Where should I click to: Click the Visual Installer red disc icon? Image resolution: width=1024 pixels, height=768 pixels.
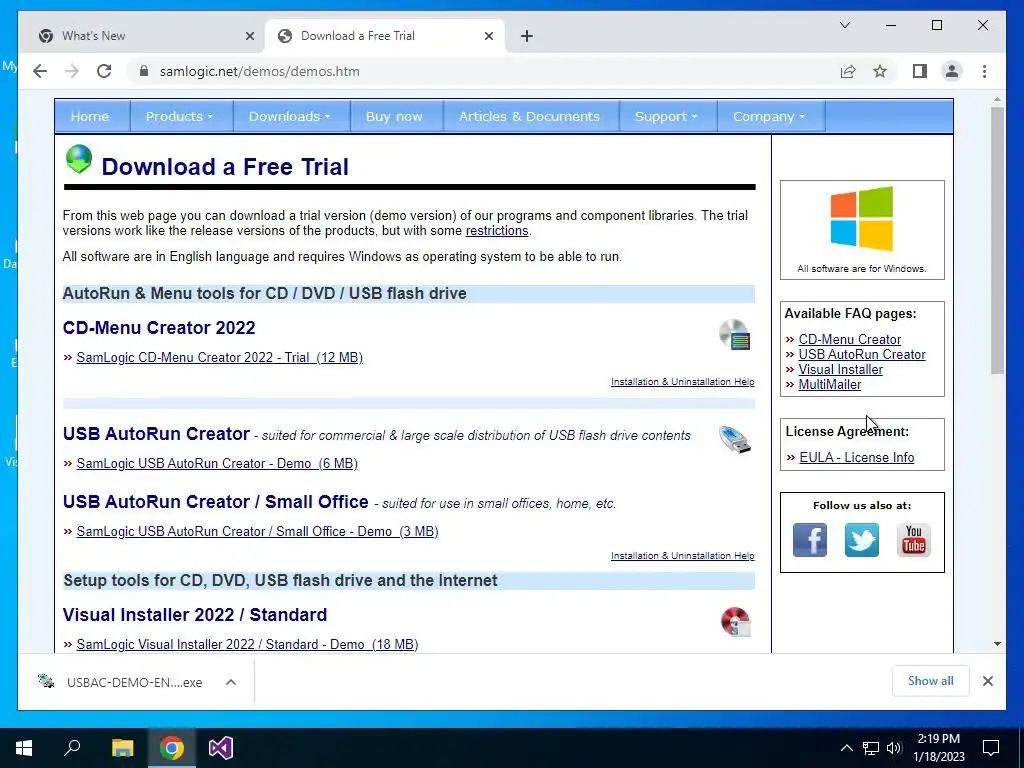pos(735,621)
